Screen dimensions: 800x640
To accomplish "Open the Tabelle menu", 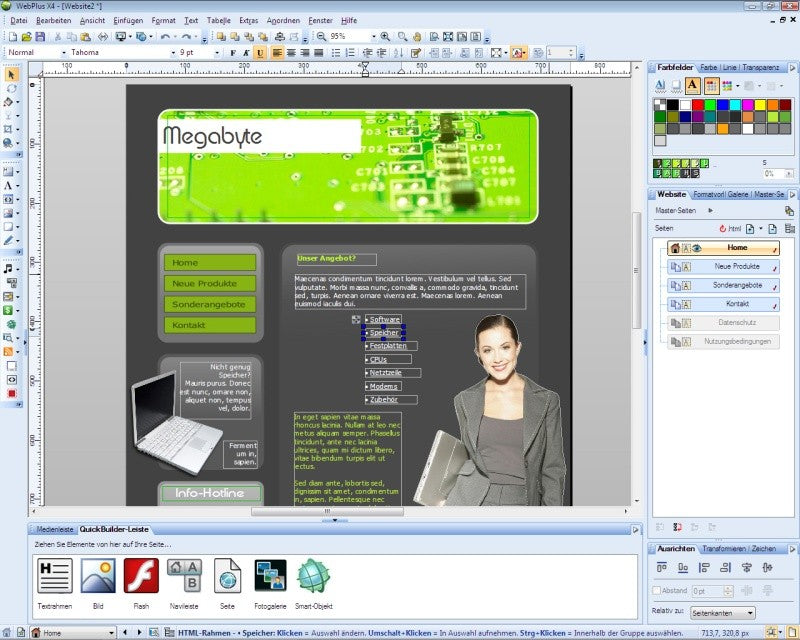I will [x=218, y=20].
